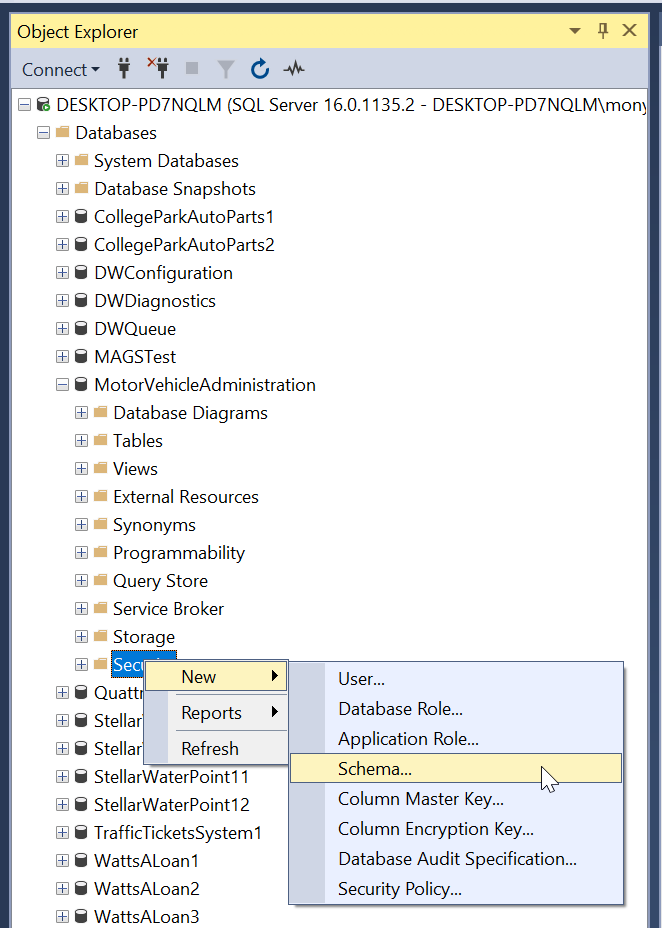The height and width of the screenshot is (928, 662).
Task: Select Security Policy... menu item
Action: [456, 889]
